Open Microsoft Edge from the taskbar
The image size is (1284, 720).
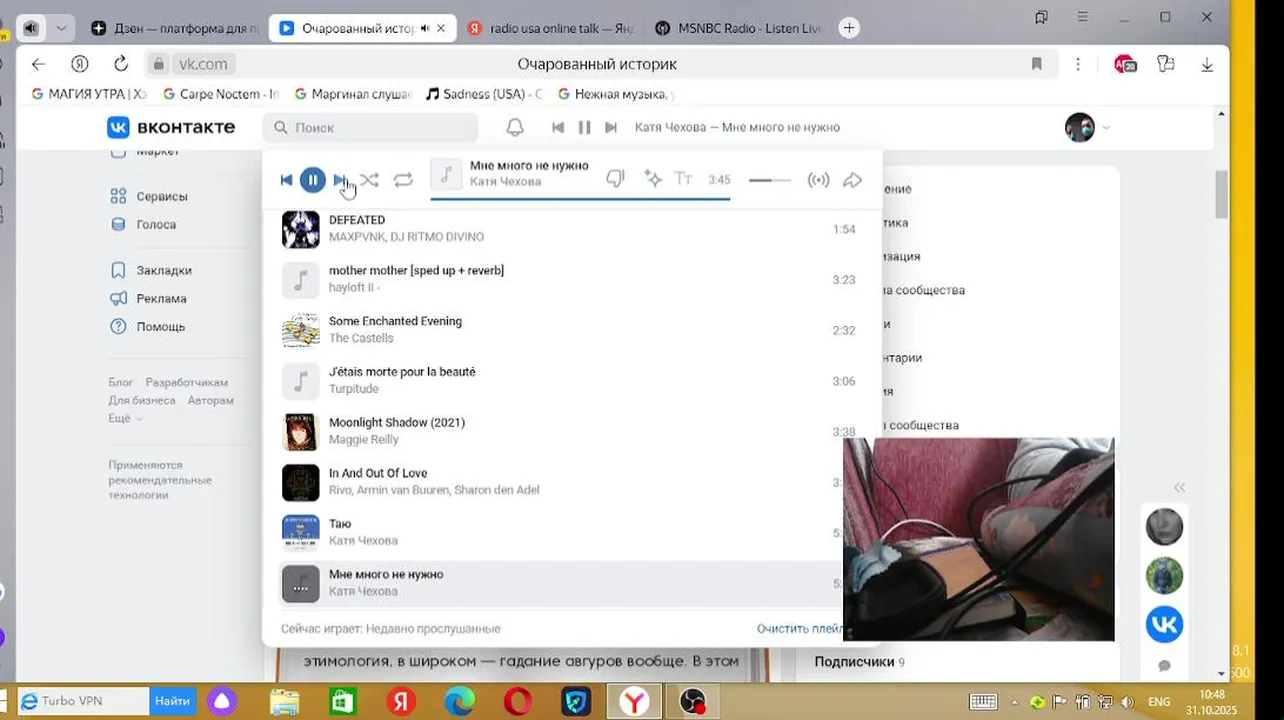click(460, 702)
